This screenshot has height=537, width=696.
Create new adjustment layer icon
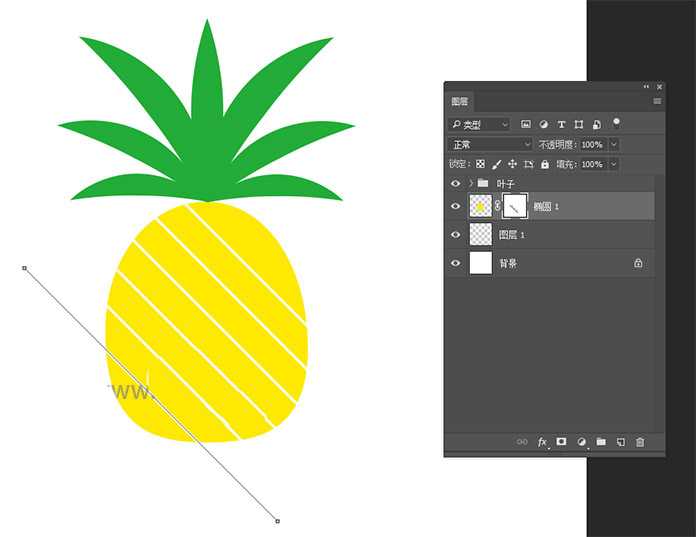click(x=581, y=442)
